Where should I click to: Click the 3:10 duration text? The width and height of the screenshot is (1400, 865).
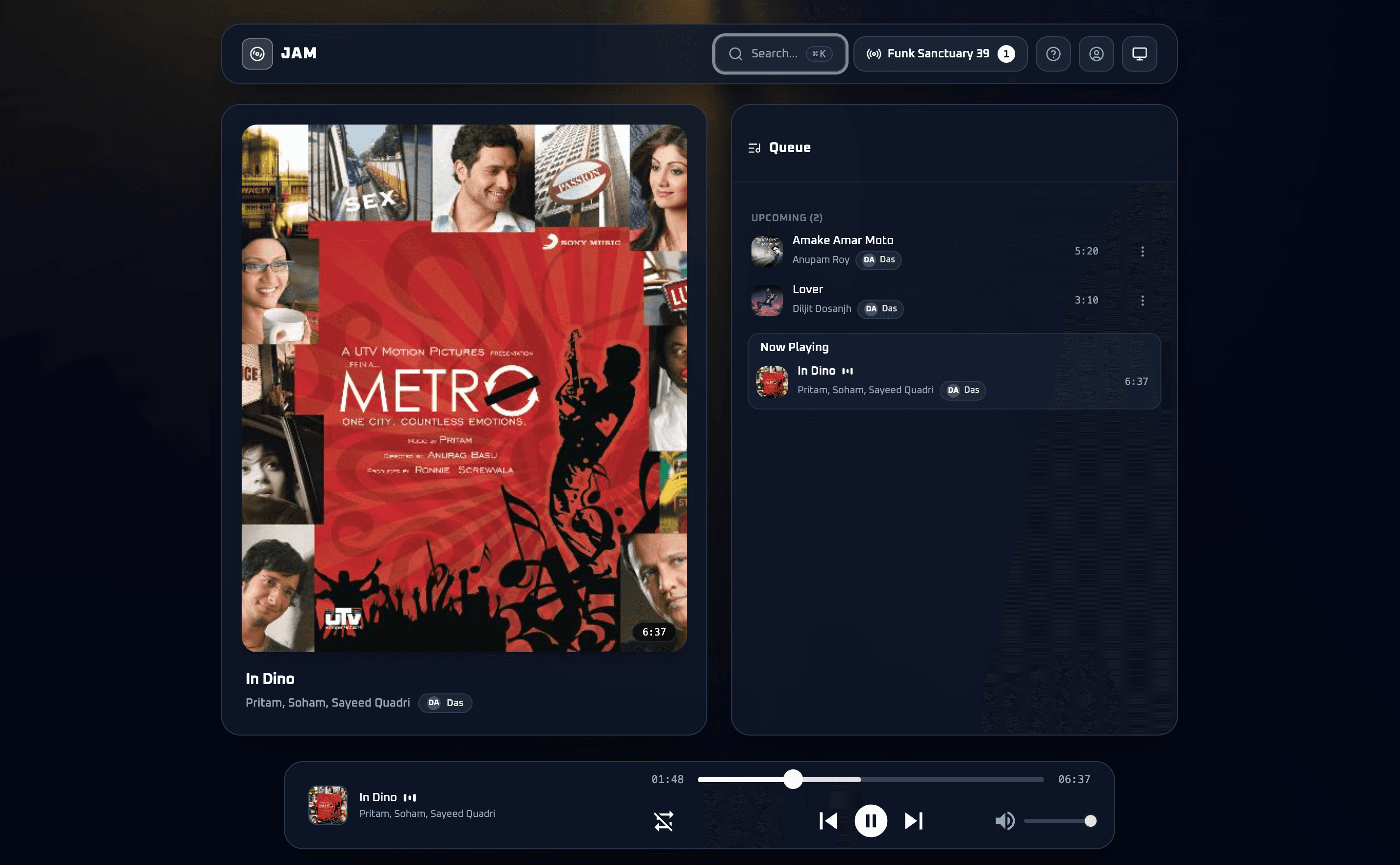(1086, 300)
